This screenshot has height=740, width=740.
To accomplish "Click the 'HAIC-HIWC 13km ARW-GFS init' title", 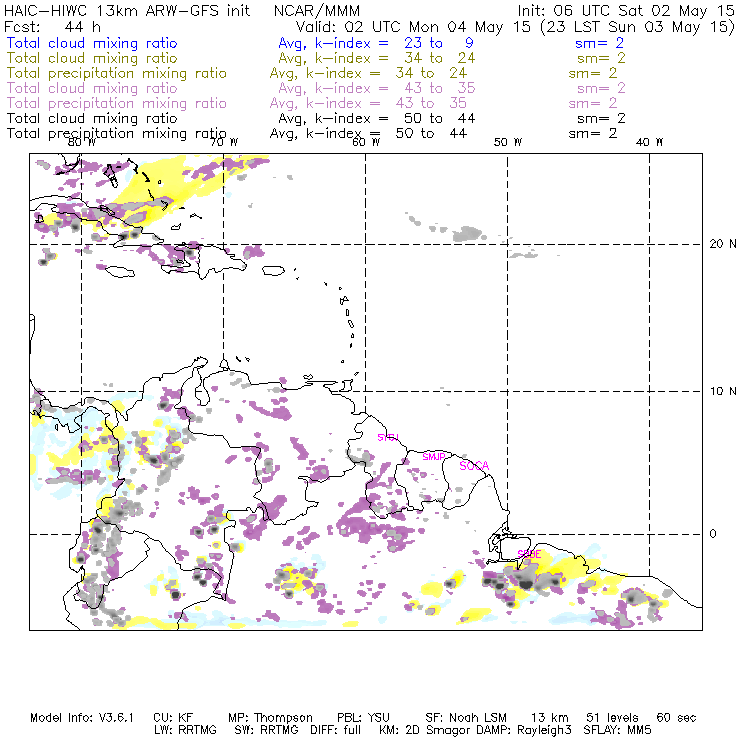I will (127, 11).
